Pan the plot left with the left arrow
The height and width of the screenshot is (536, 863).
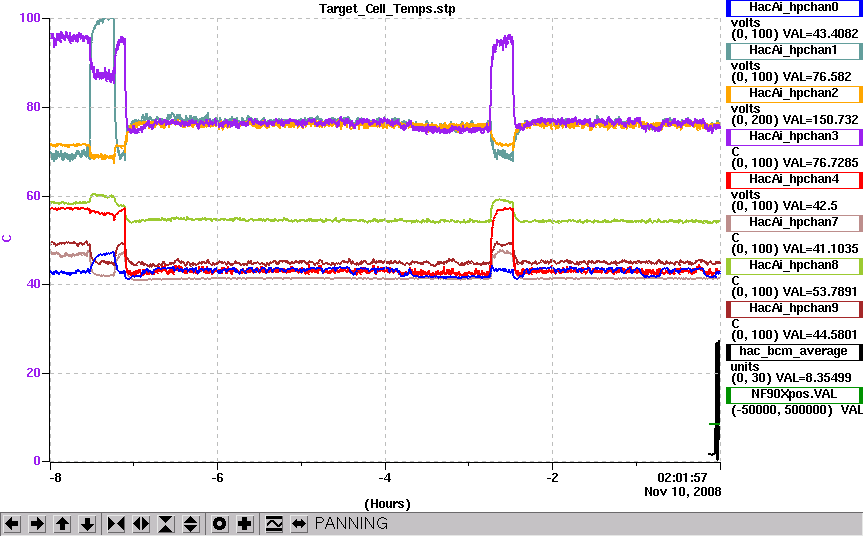[x=12, y=523]
